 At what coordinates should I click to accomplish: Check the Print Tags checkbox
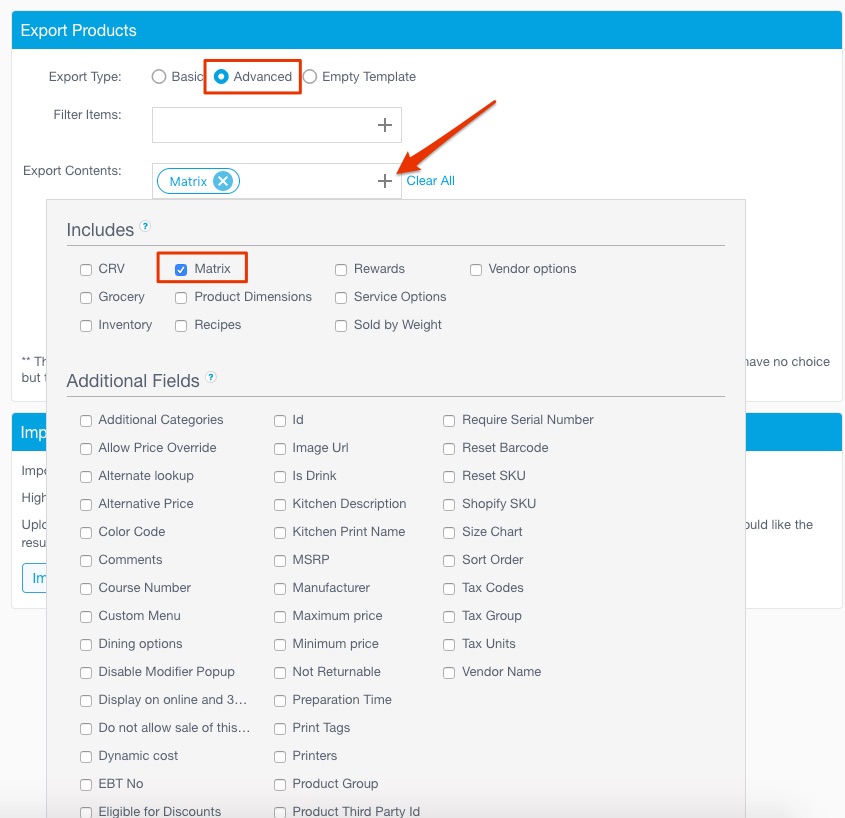point(280,729)
